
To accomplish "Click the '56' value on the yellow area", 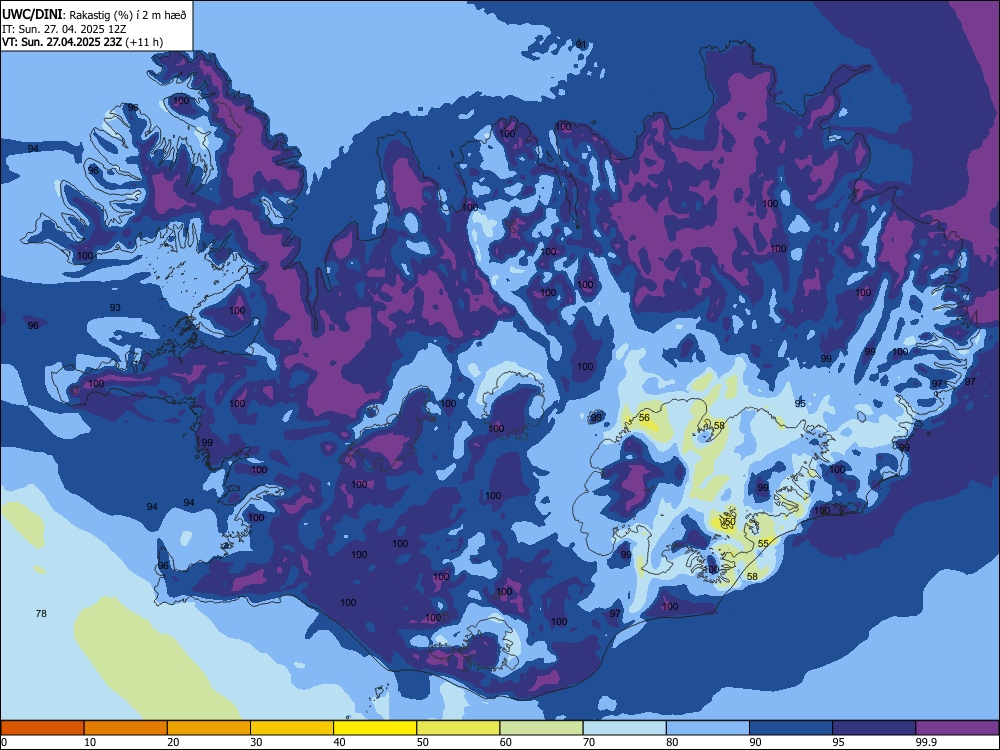I will (x=644, y=418).
